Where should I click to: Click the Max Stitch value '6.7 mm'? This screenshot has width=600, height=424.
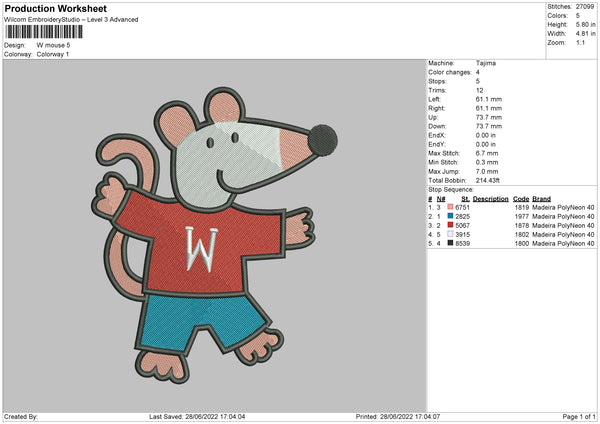coord(487,153)
